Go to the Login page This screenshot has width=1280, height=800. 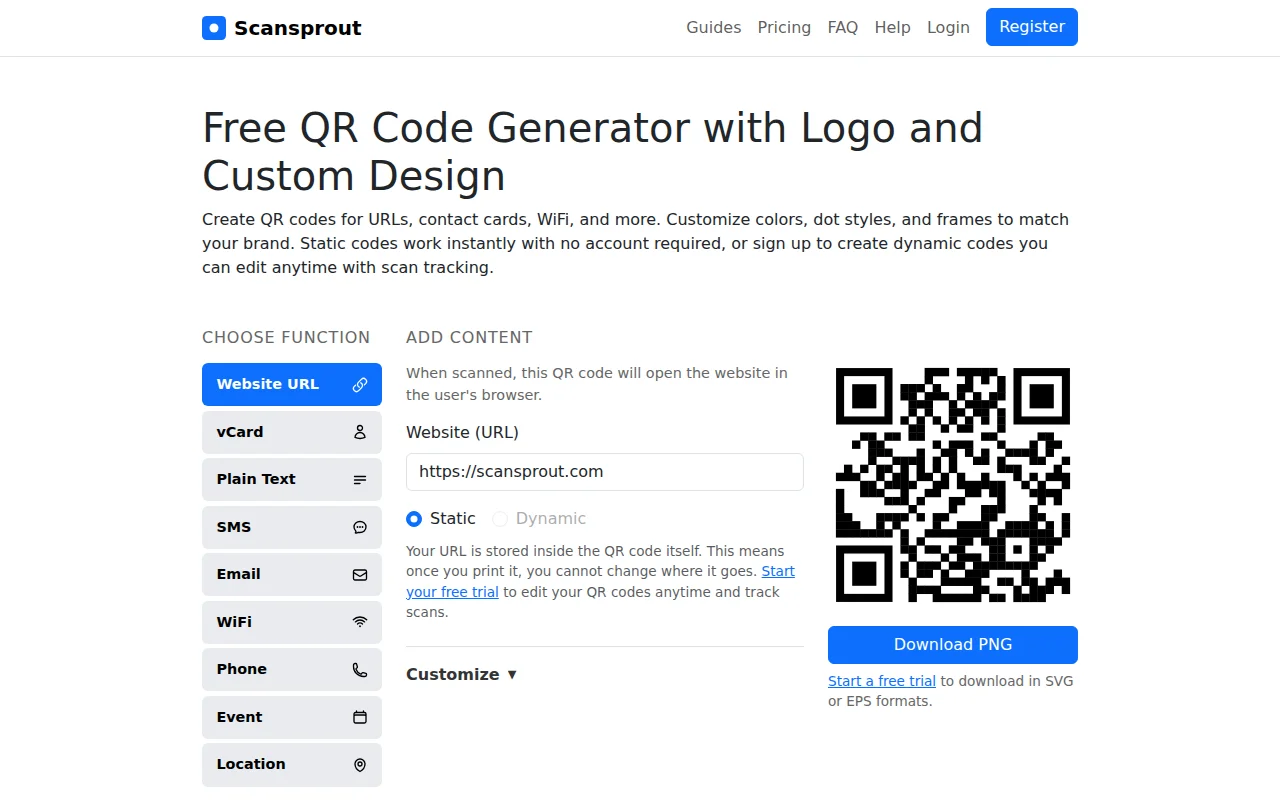pyautogui.click(x=948, y=28)
